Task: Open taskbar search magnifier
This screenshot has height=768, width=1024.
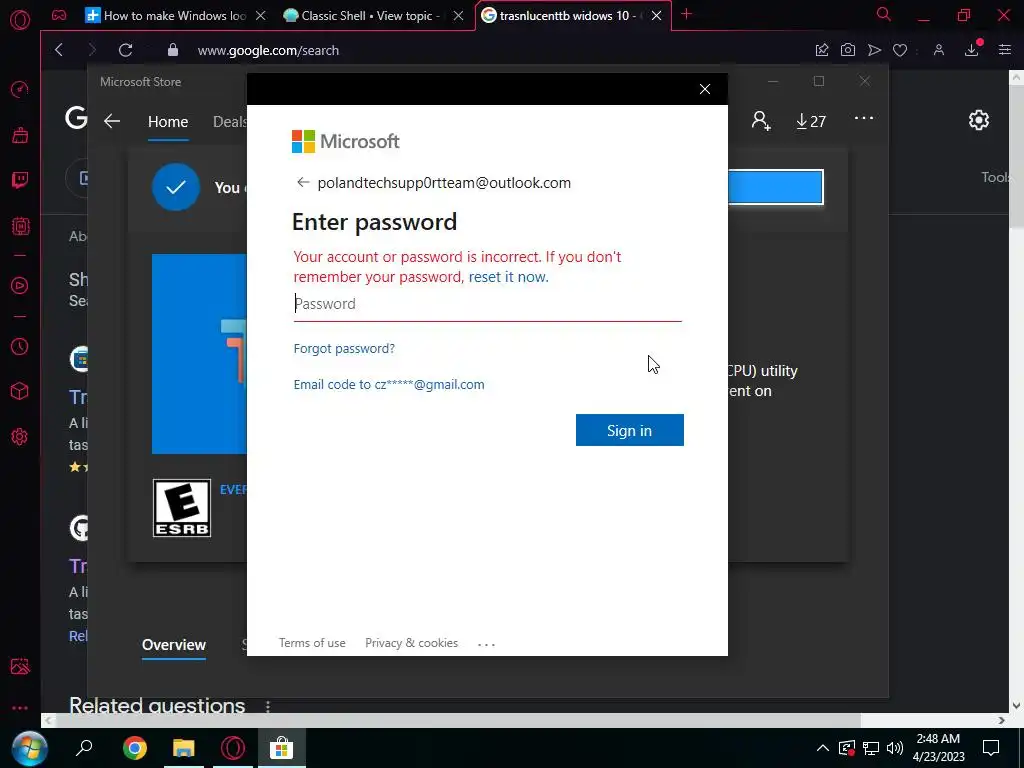Action: (x=84, y=748)
